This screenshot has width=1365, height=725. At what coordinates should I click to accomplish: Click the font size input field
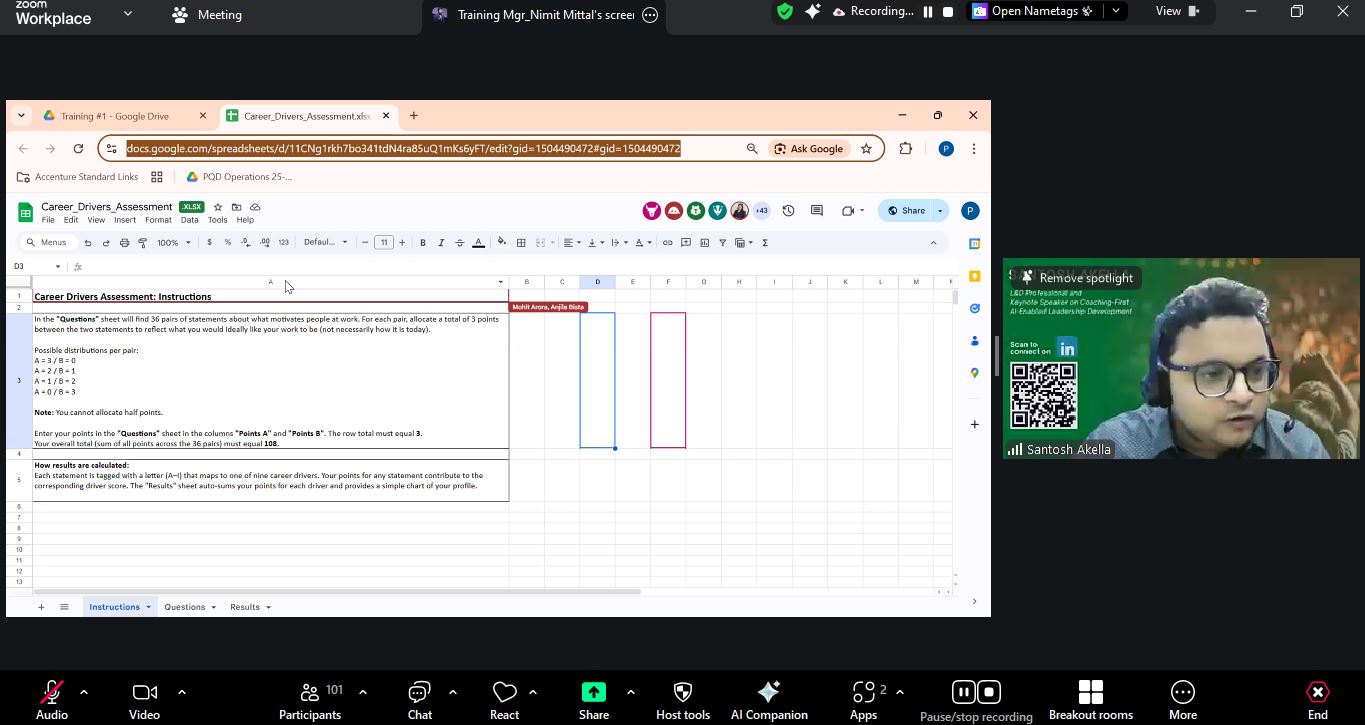[383, 243]
